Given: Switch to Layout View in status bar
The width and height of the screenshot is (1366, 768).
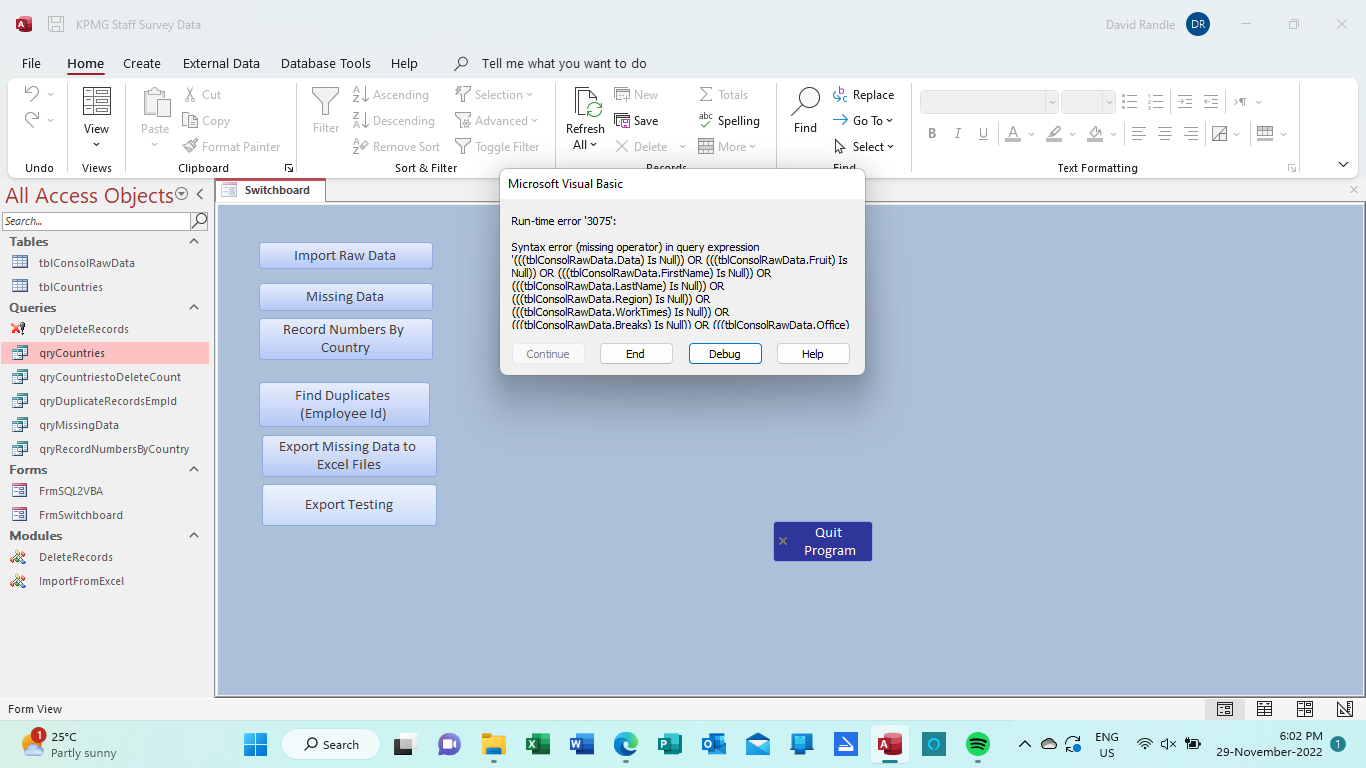Looking at the screenshot, I should [x=1304, y=709].
